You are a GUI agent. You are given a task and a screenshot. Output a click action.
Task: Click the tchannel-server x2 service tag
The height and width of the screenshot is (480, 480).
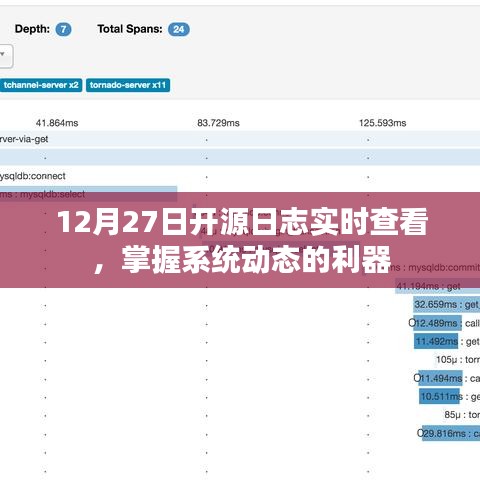tap(40, 85)
